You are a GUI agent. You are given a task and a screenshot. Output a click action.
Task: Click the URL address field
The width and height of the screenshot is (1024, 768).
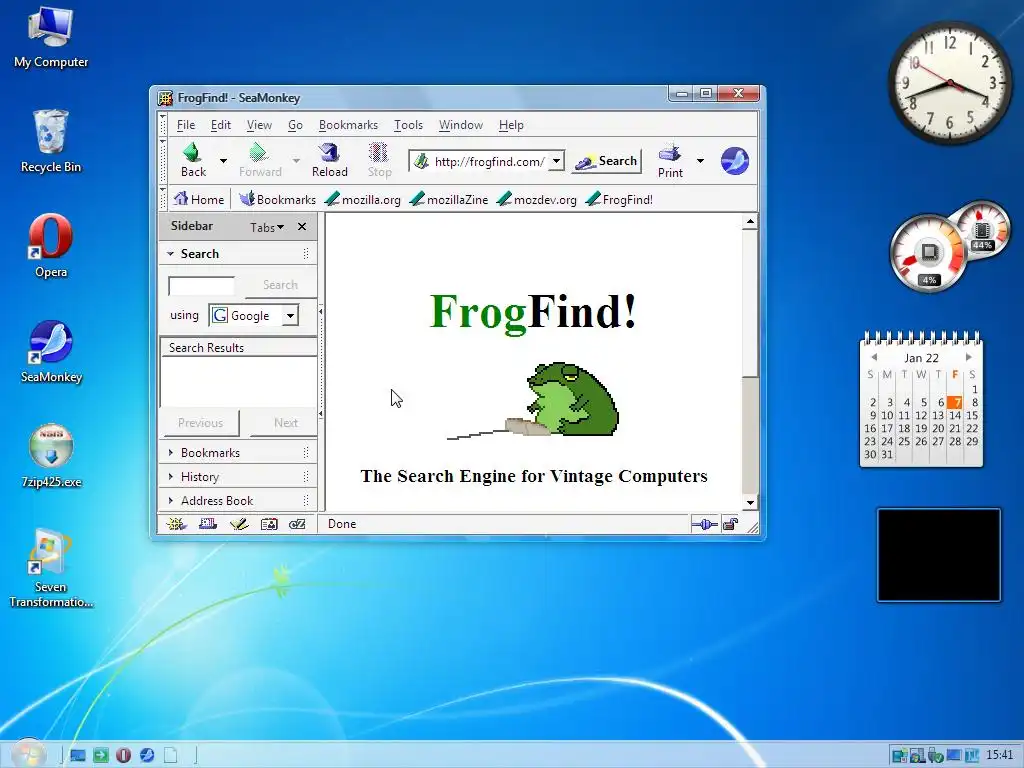coord(487,161)
